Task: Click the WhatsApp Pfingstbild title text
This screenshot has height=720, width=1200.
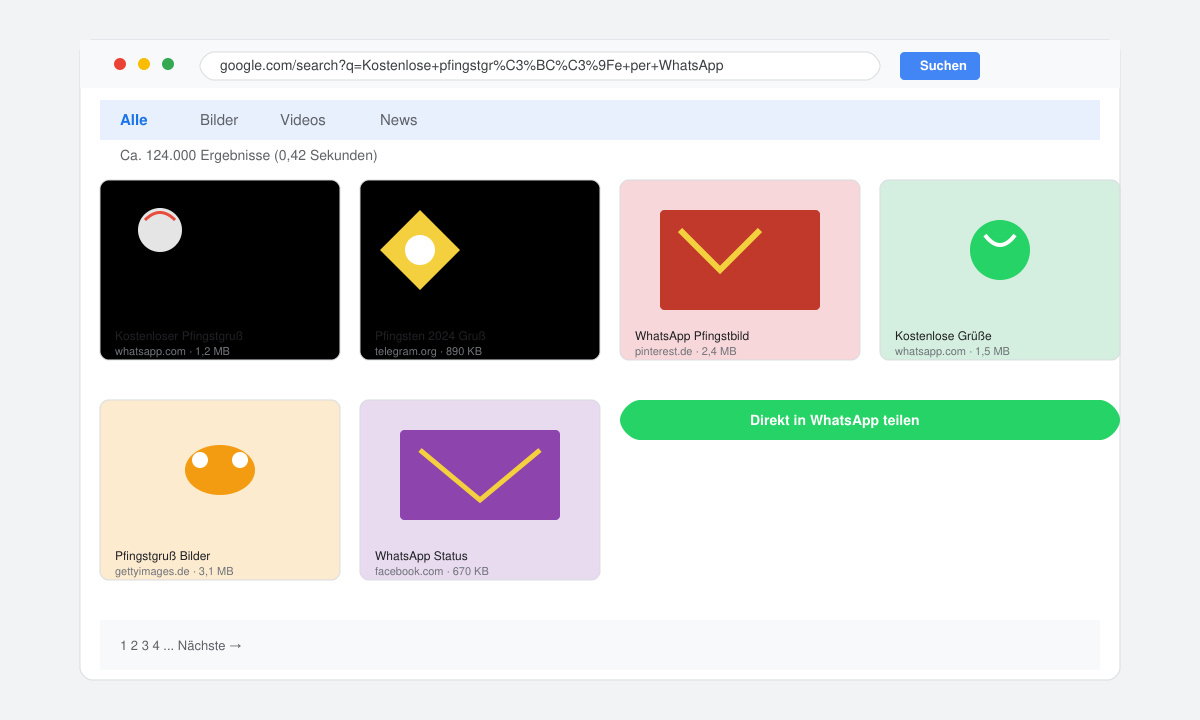Action: [x=692, y=336]
